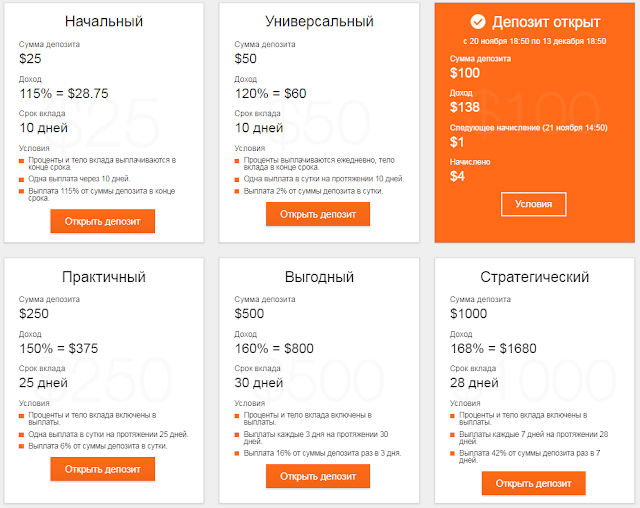Viewport: 640px width, 508px height.
Task: Click first orange bullet under Начальный conditions
Action: pyautogui.click(x=22, y=161)
